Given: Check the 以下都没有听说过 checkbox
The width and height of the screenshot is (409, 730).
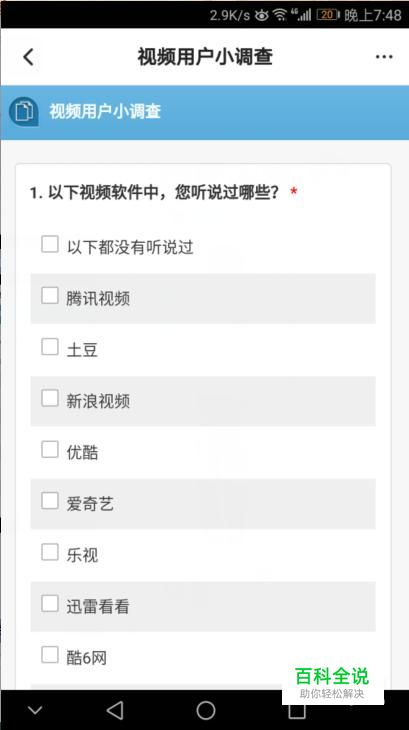Looking at the screenshot, I should (x=50, y=244).
